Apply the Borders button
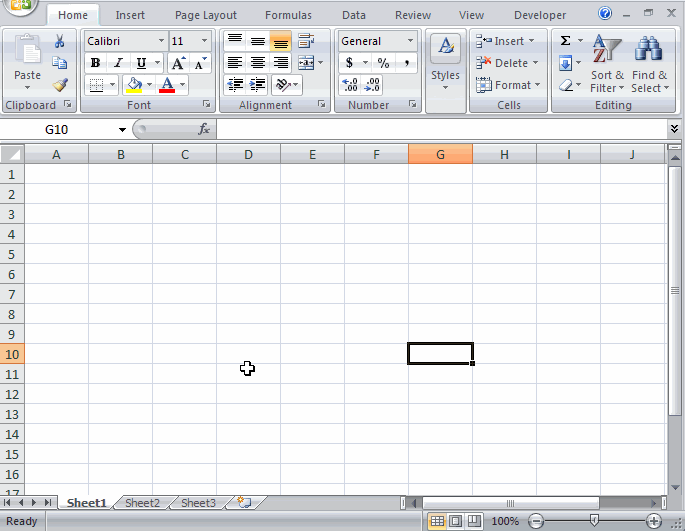 (x=96, y=85)
